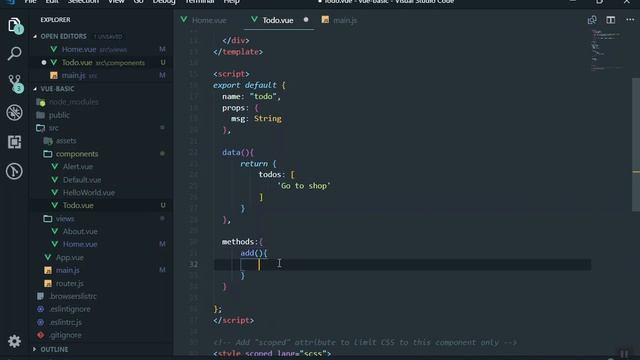
Task: Open main.js in the project file tree
Action: [x=67, y=270]
